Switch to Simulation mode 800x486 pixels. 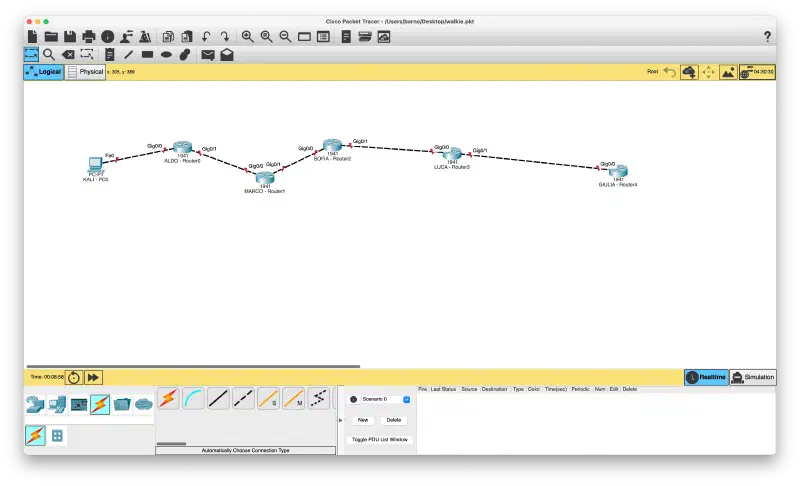point(753,377)
